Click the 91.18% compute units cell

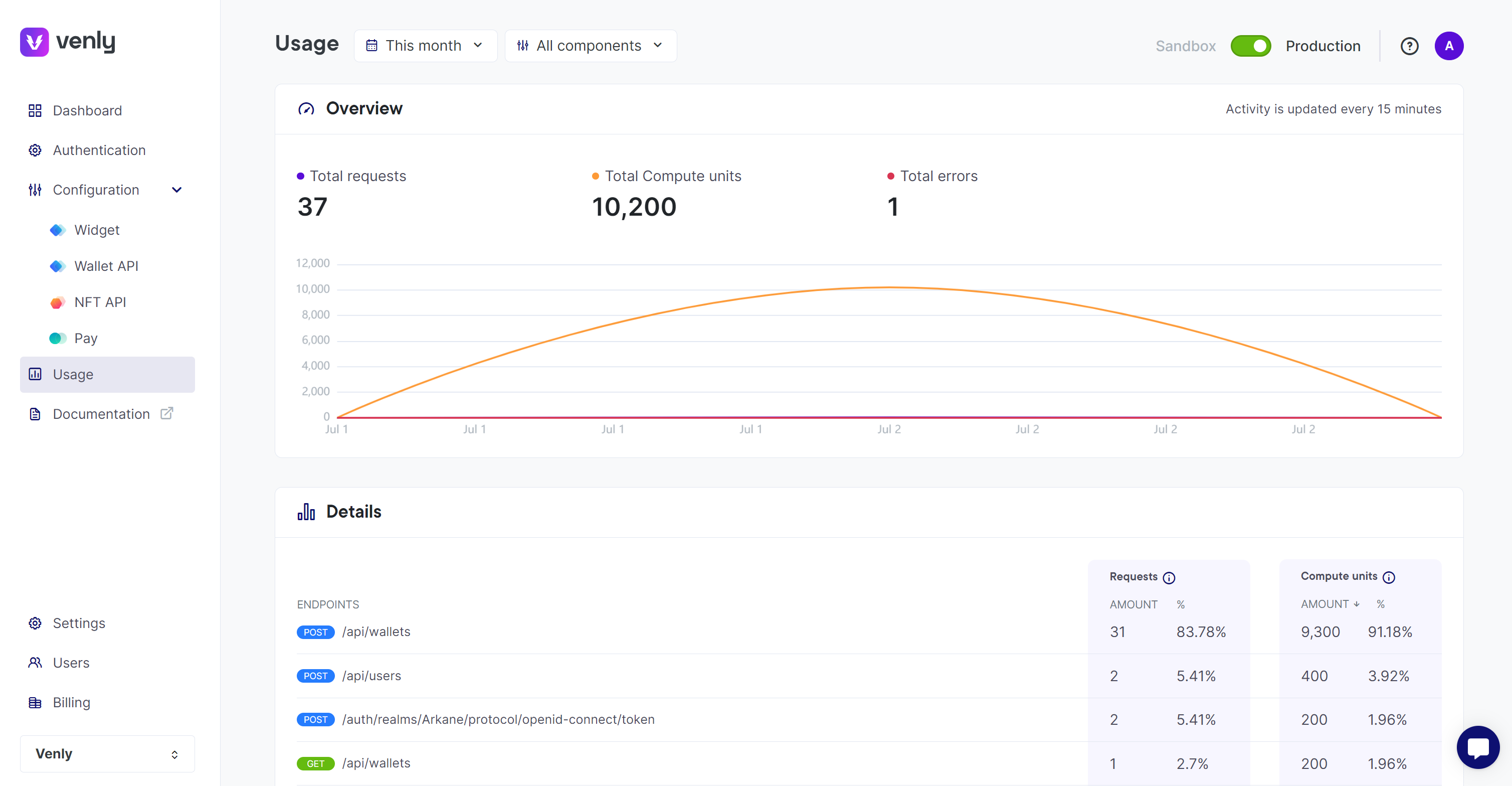click(x=1390, y=632)
